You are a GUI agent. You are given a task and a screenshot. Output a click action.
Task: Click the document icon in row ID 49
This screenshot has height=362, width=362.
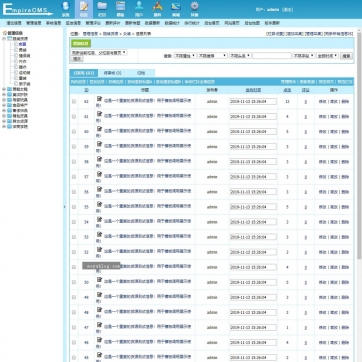coord(99,295)
